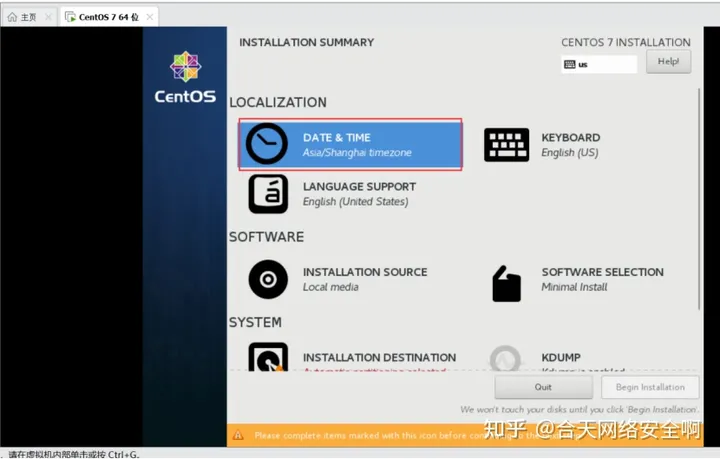Click home icon in the 主页 tab
Viewport: 720px width, 459px height.
[x=12, y=17]
